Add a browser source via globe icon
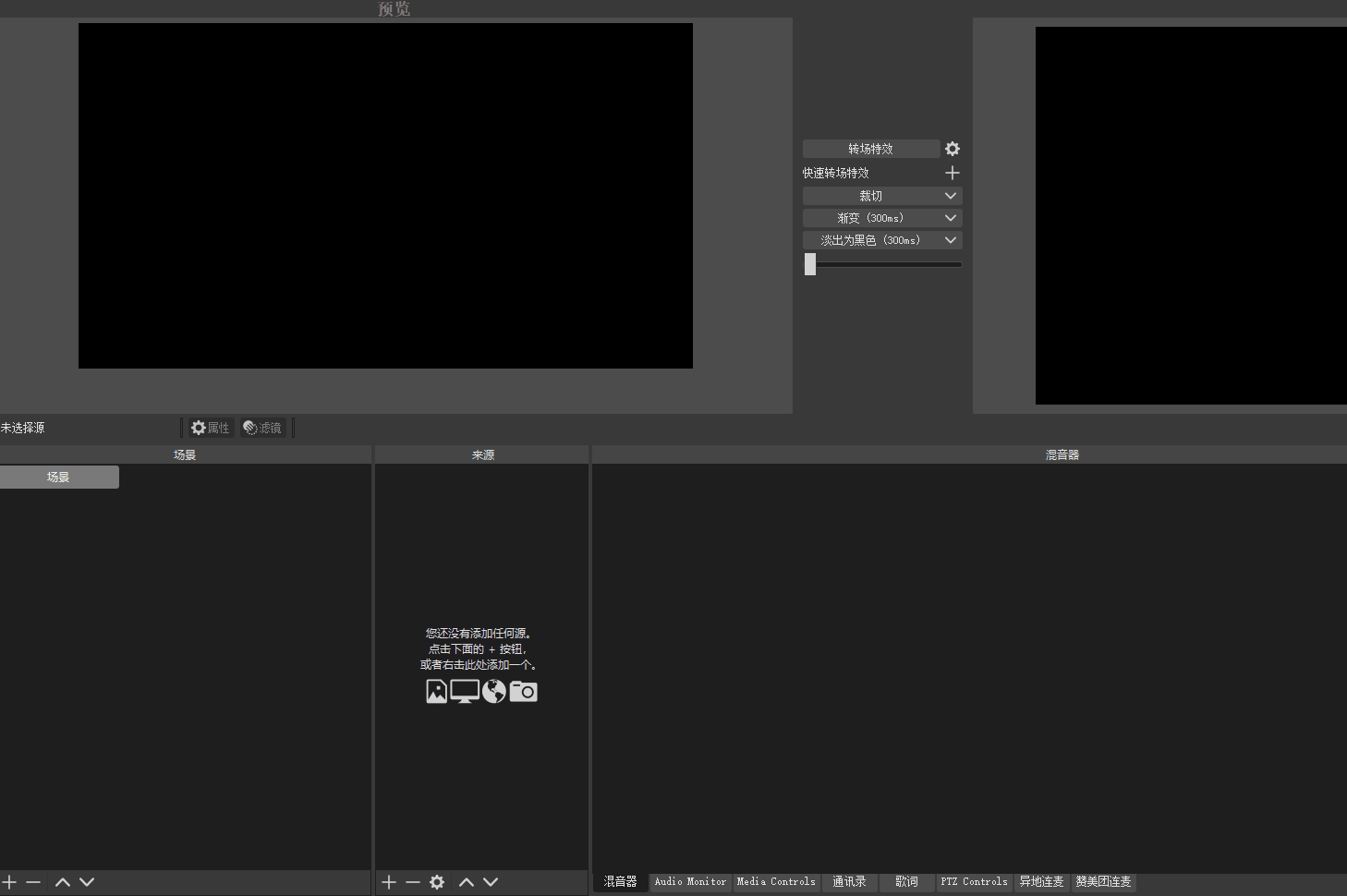 493,691
